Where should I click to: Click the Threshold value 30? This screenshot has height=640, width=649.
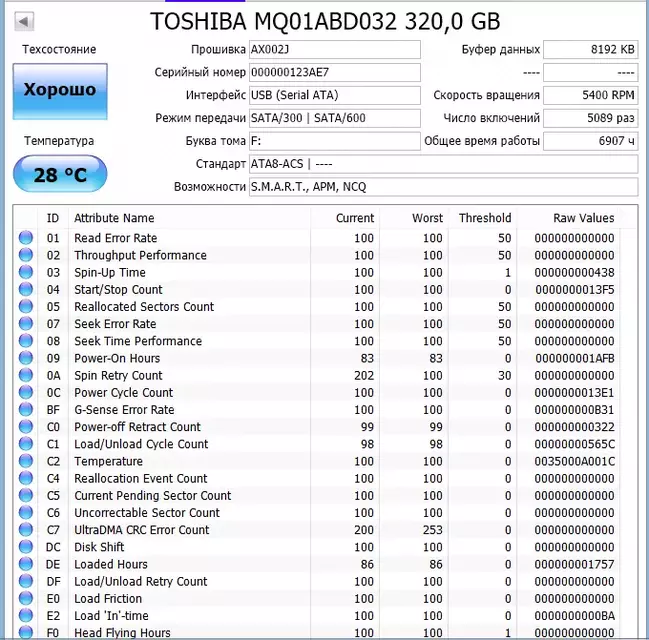tap(505, 375)
